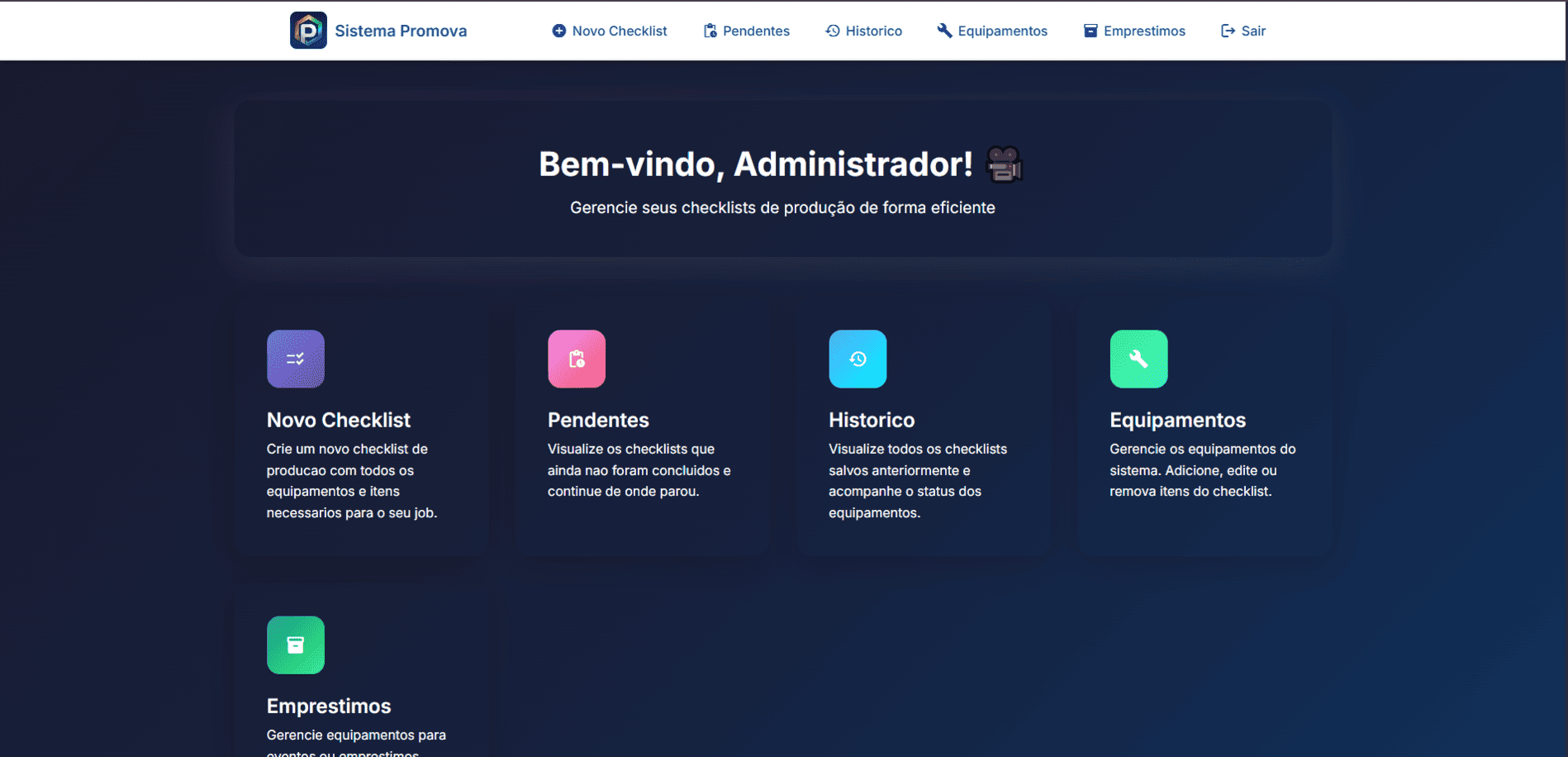
Task: Click the blue Historico clock icon
Action: click(x=858, y=359)
